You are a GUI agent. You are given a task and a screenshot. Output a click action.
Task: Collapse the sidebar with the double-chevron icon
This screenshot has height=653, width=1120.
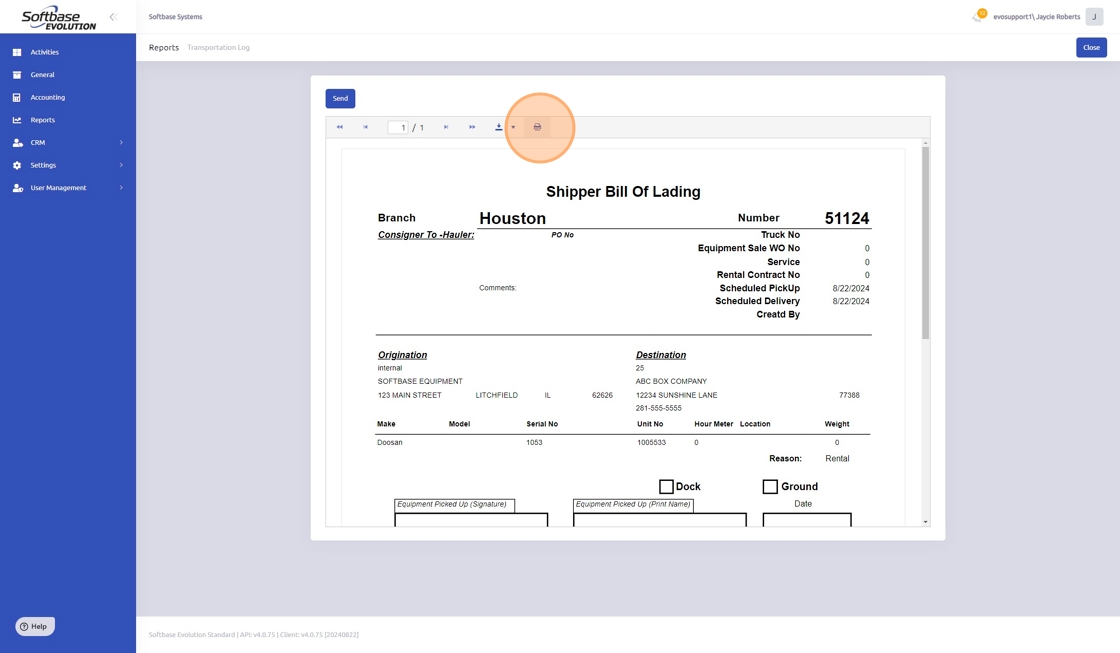(113, 17)
